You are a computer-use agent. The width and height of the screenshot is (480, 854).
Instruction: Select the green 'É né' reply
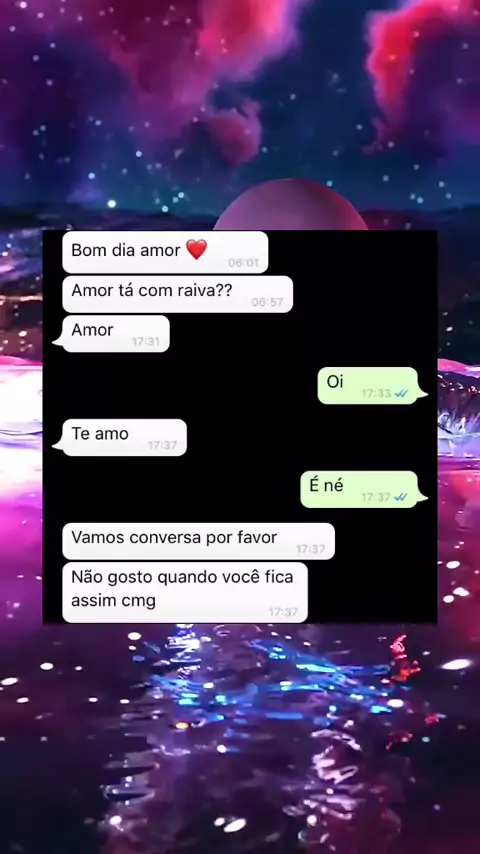(363, 489)
